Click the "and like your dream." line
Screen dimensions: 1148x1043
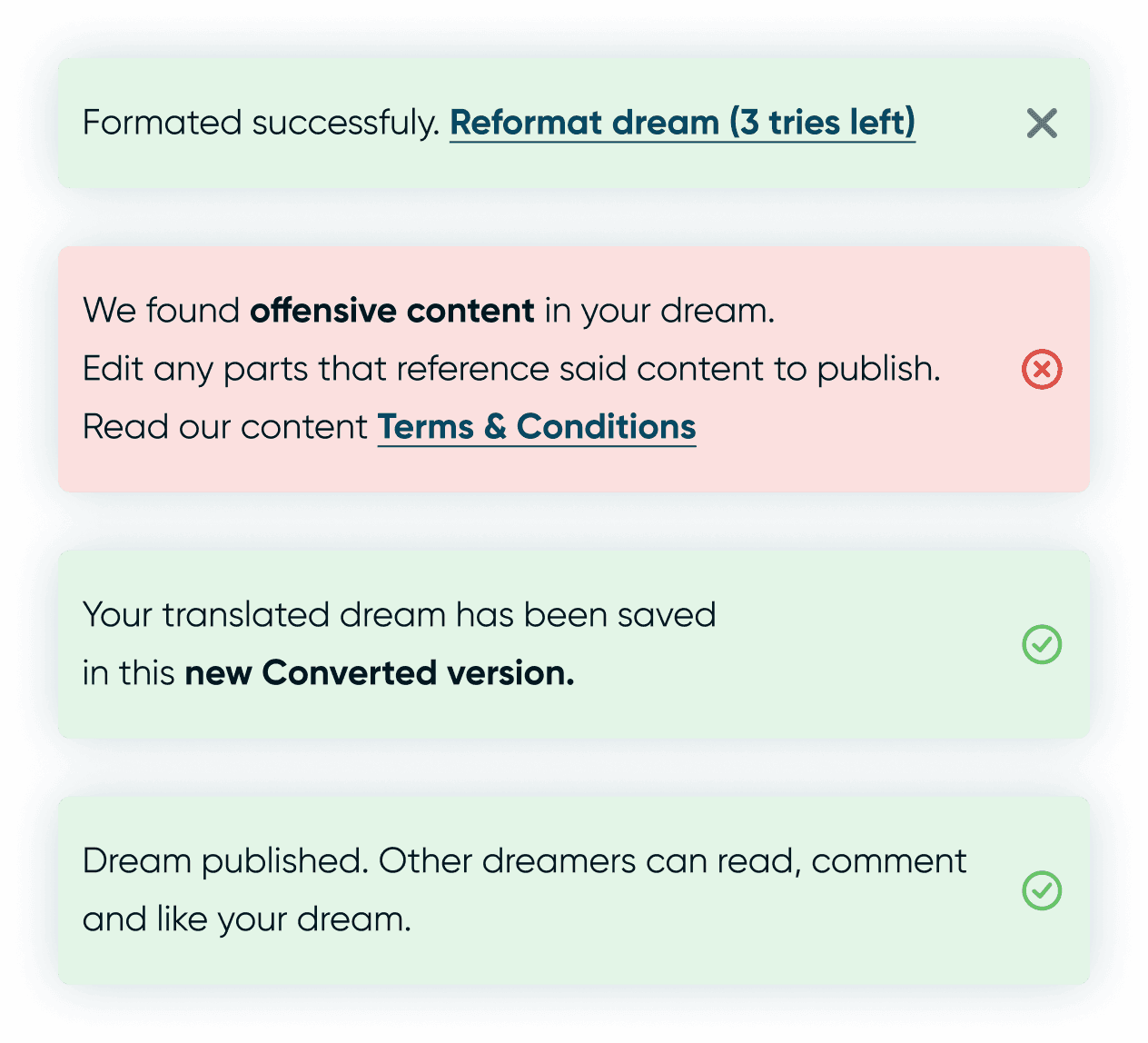coord(246,919)
